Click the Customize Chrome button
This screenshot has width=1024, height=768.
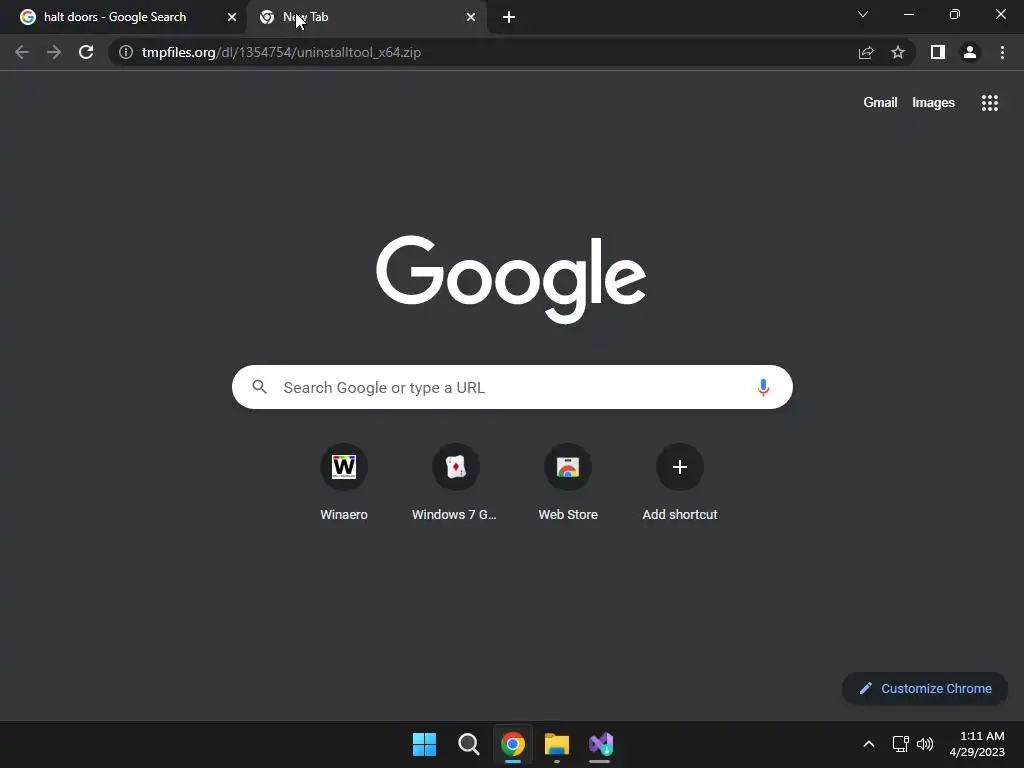click(x=925, y=688)
